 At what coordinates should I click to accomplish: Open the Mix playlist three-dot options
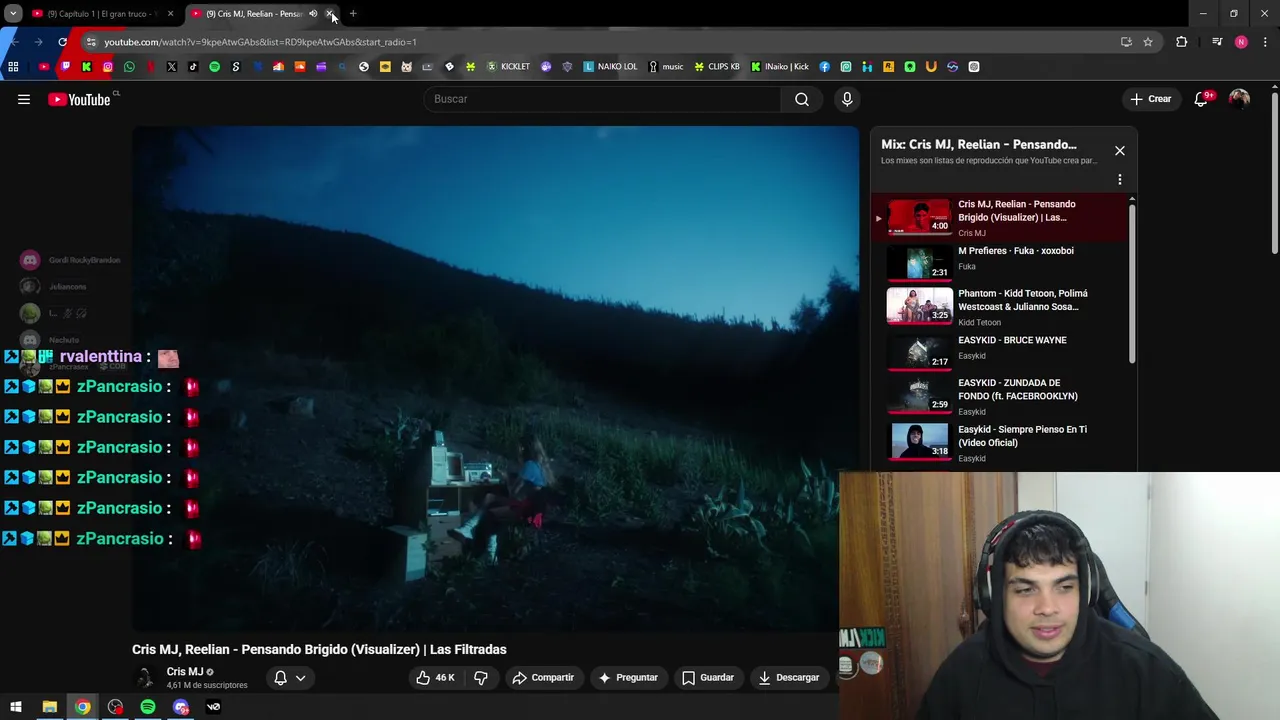1120,180
